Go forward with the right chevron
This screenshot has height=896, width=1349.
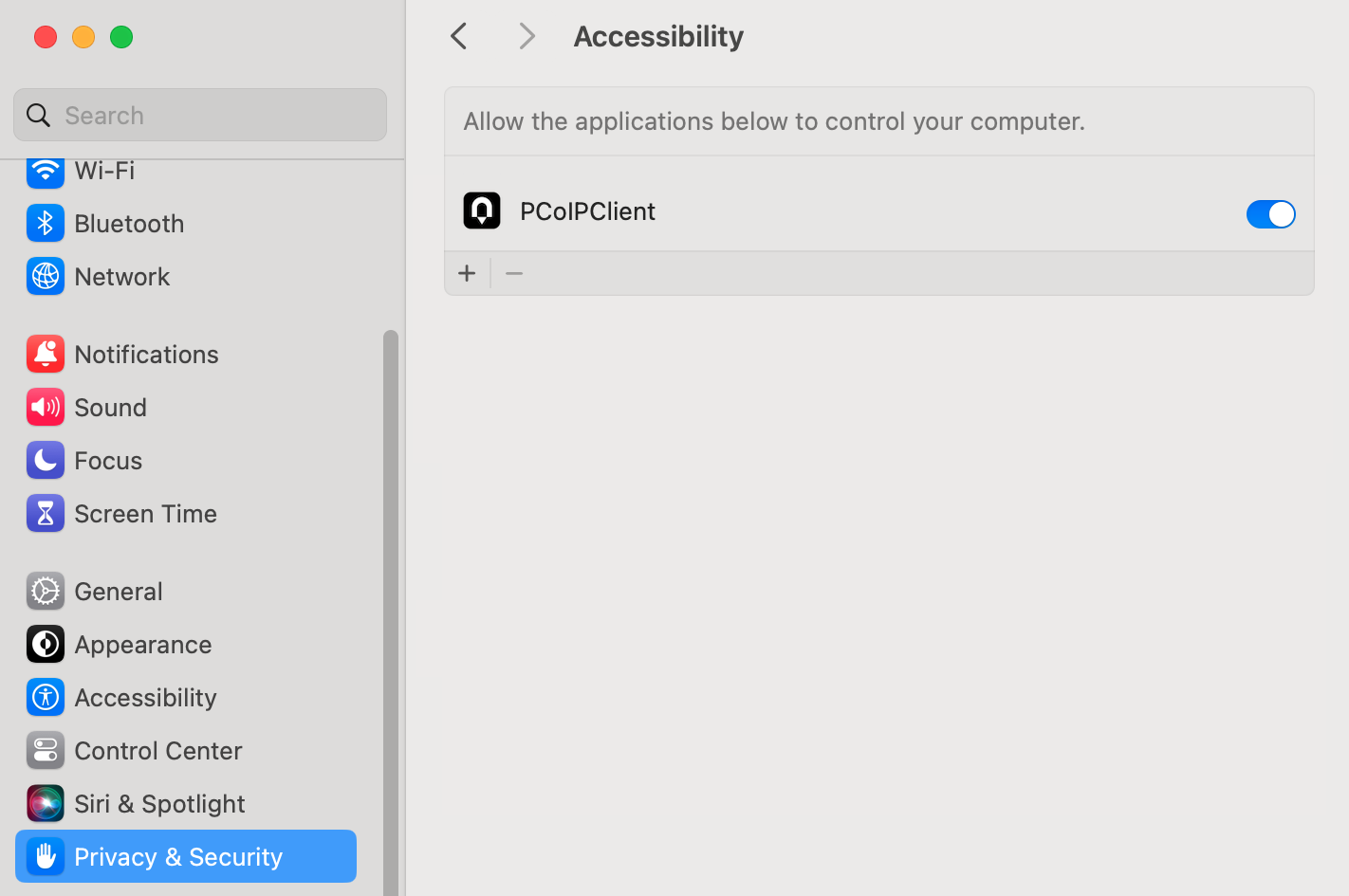[527, 36]
